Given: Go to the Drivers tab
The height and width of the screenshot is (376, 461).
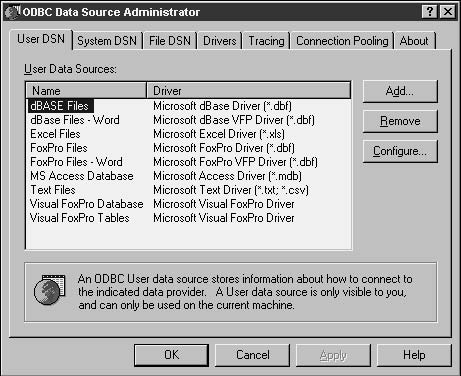Looking at the screenshot, I should point(220,41).
